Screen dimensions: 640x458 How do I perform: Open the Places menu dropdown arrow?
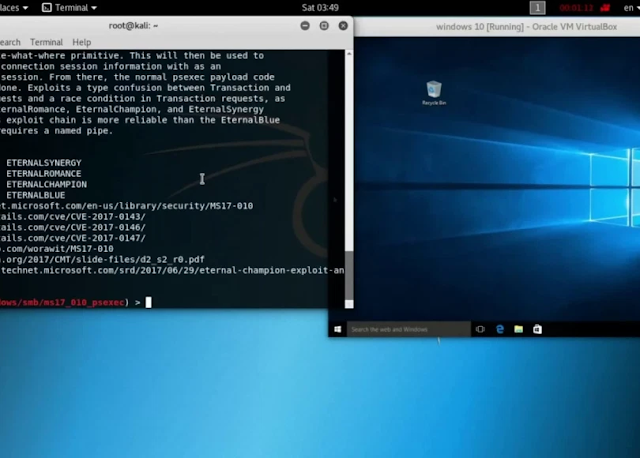pos(25,8)
